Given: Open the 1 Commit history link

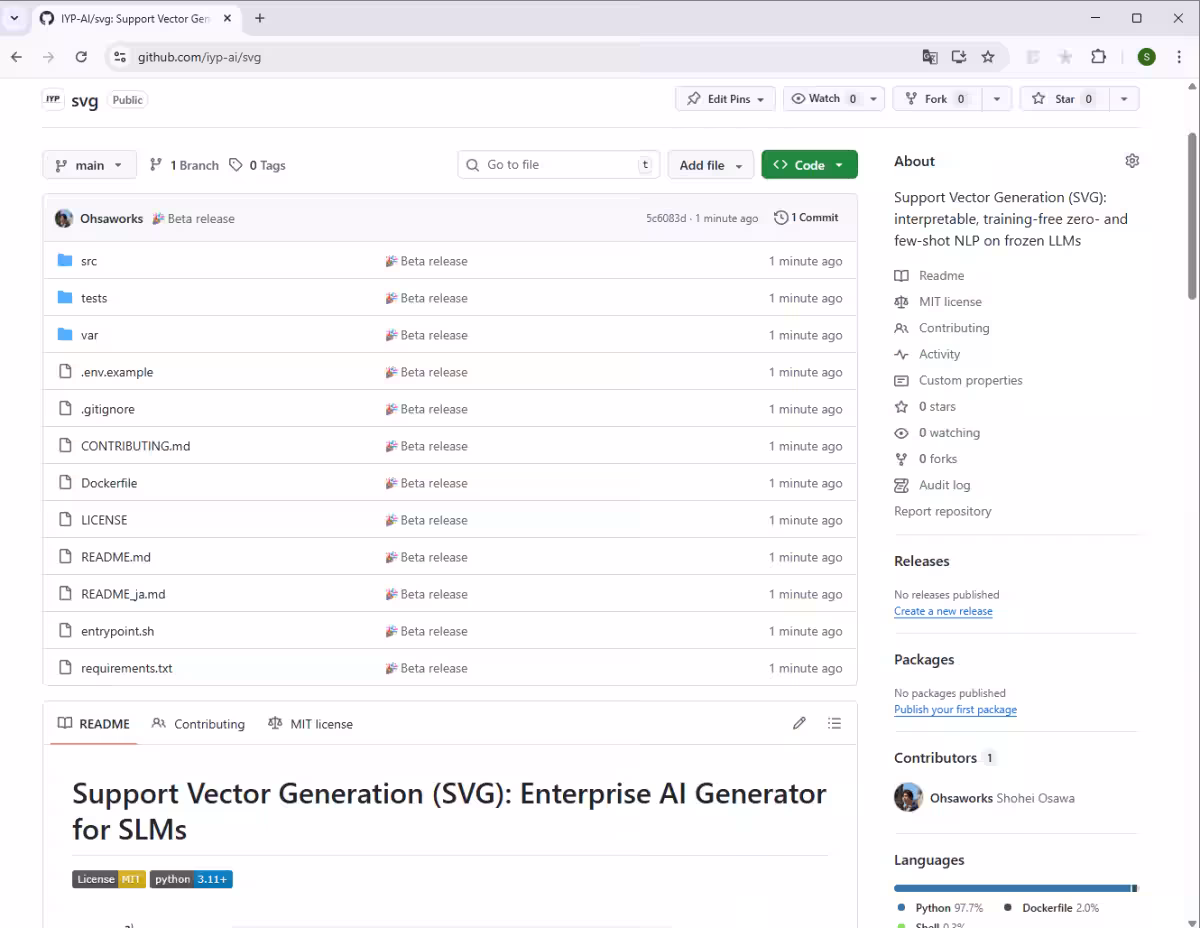Looking at the screenshot, I should pyautogui.click(x=806, y=218).
